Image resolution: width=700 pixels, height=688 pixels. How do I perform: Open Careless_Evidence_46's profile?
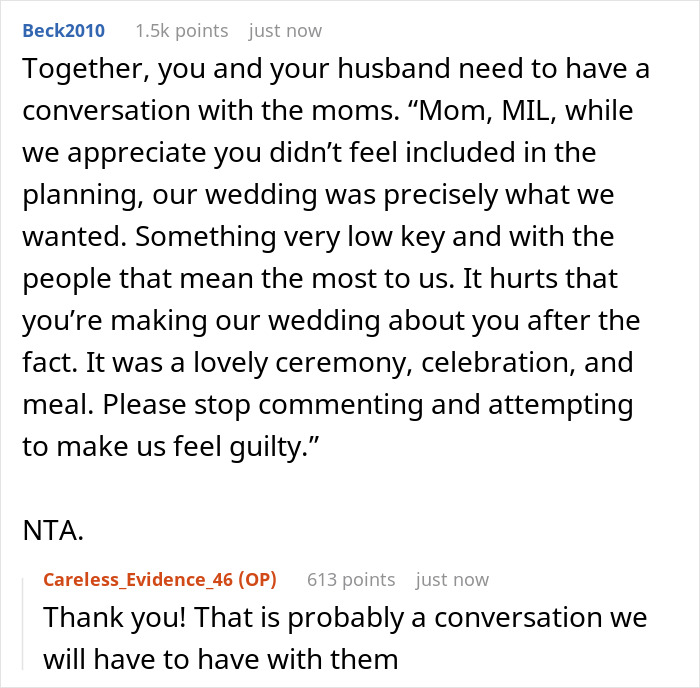[138, 579]
